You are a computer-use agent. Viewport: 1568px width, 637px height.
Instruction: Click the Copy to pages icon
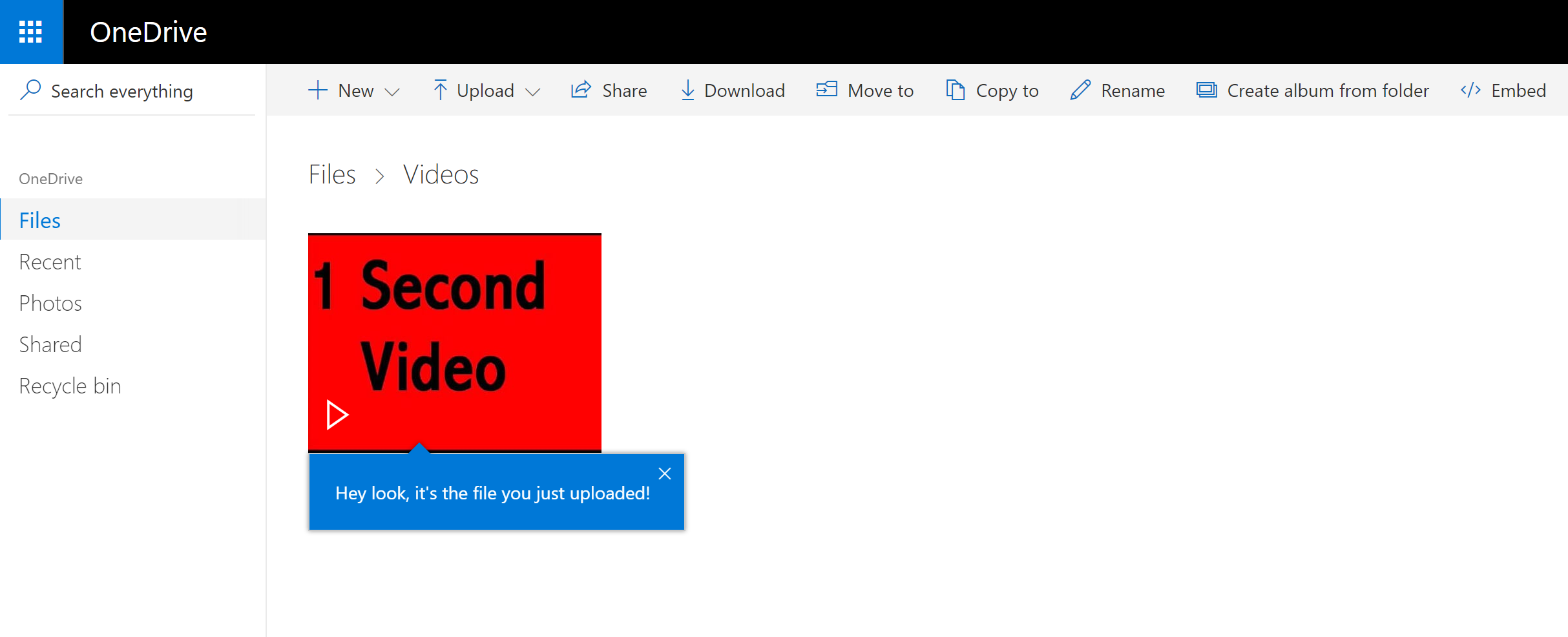click(x=955, y=90)
